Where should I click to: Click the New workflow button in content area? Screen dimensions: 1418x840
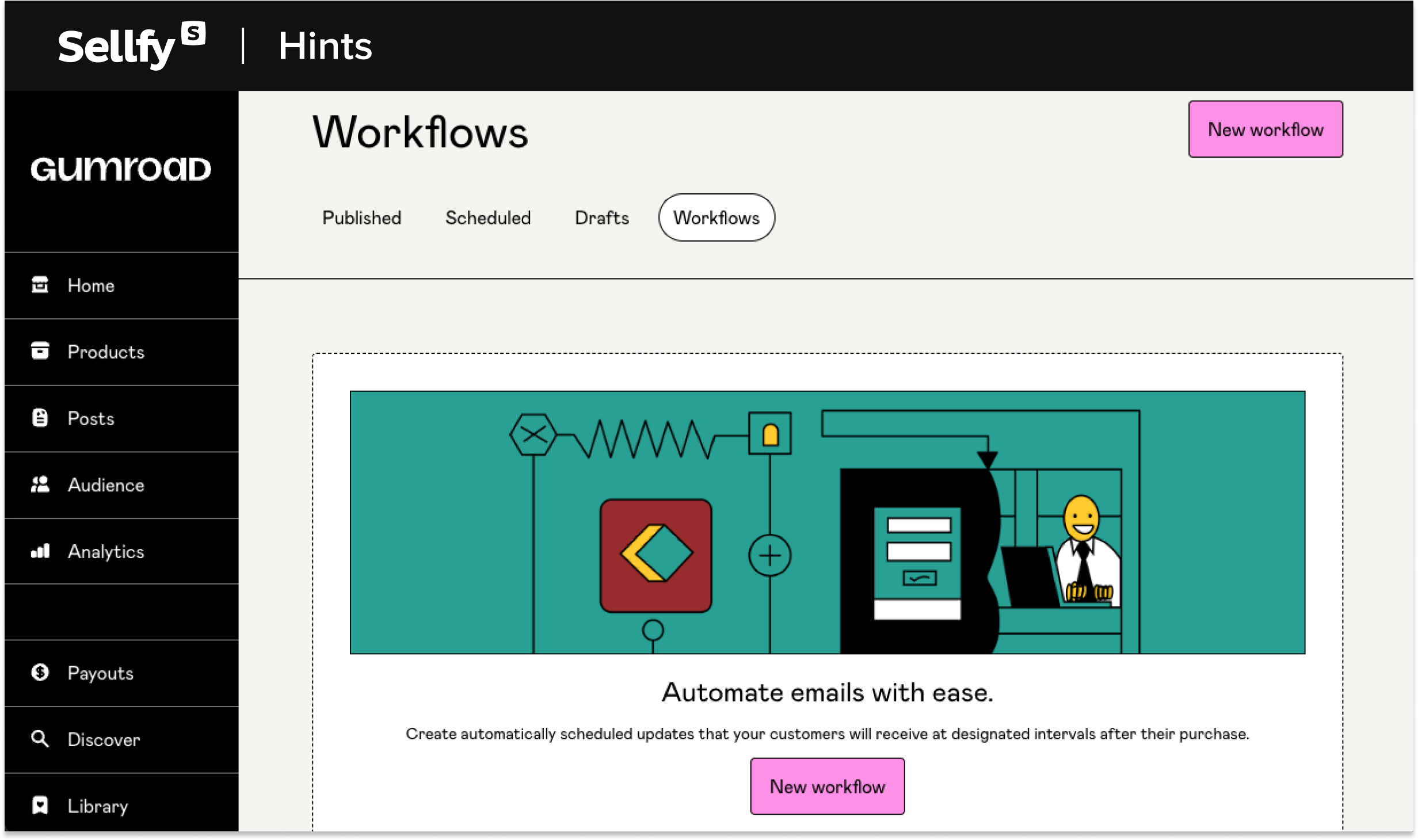tap(828, 785)
